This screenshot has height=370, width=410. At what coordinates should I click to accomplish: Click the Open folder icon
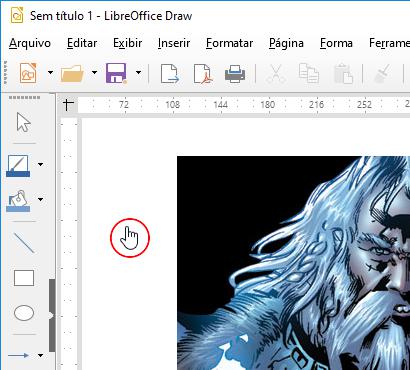72,73
